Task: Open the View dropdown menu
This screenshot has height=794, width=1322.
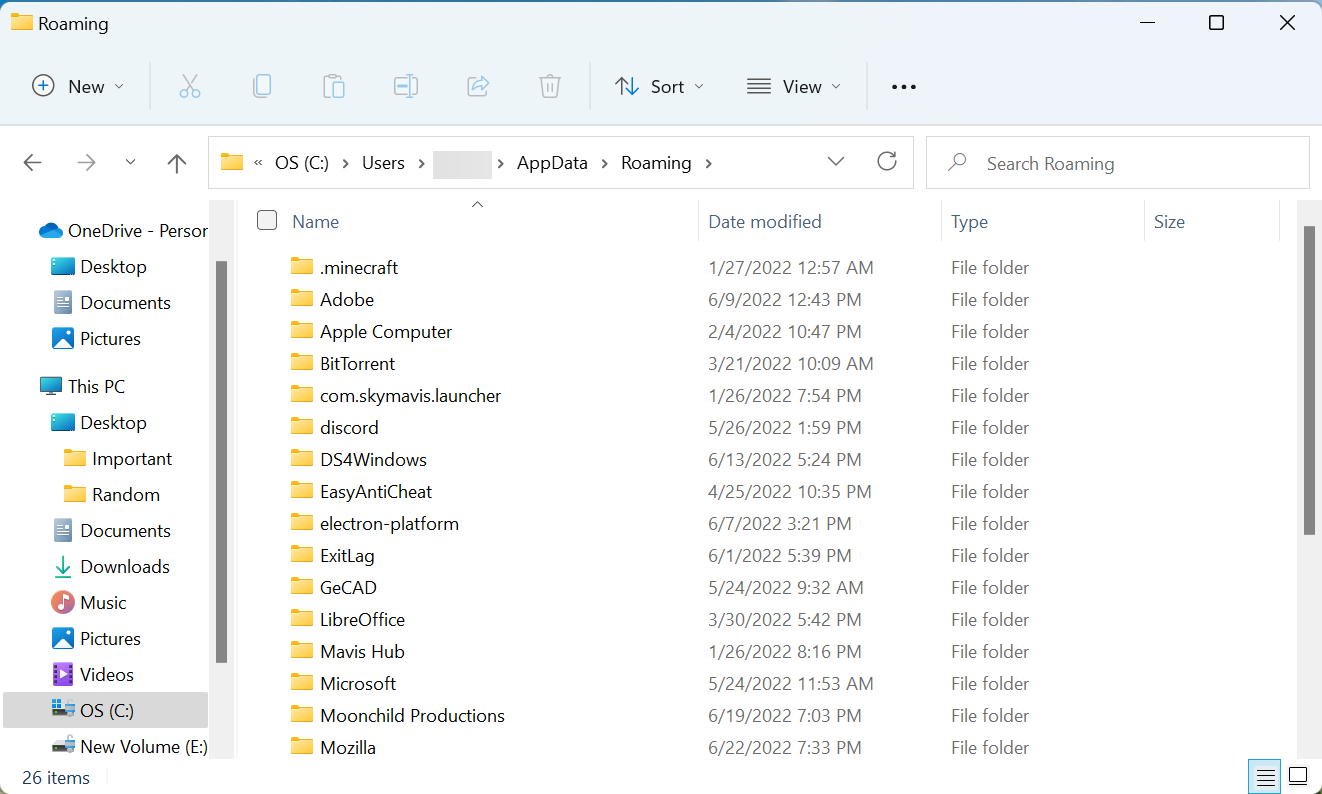Action: point(794,87)
